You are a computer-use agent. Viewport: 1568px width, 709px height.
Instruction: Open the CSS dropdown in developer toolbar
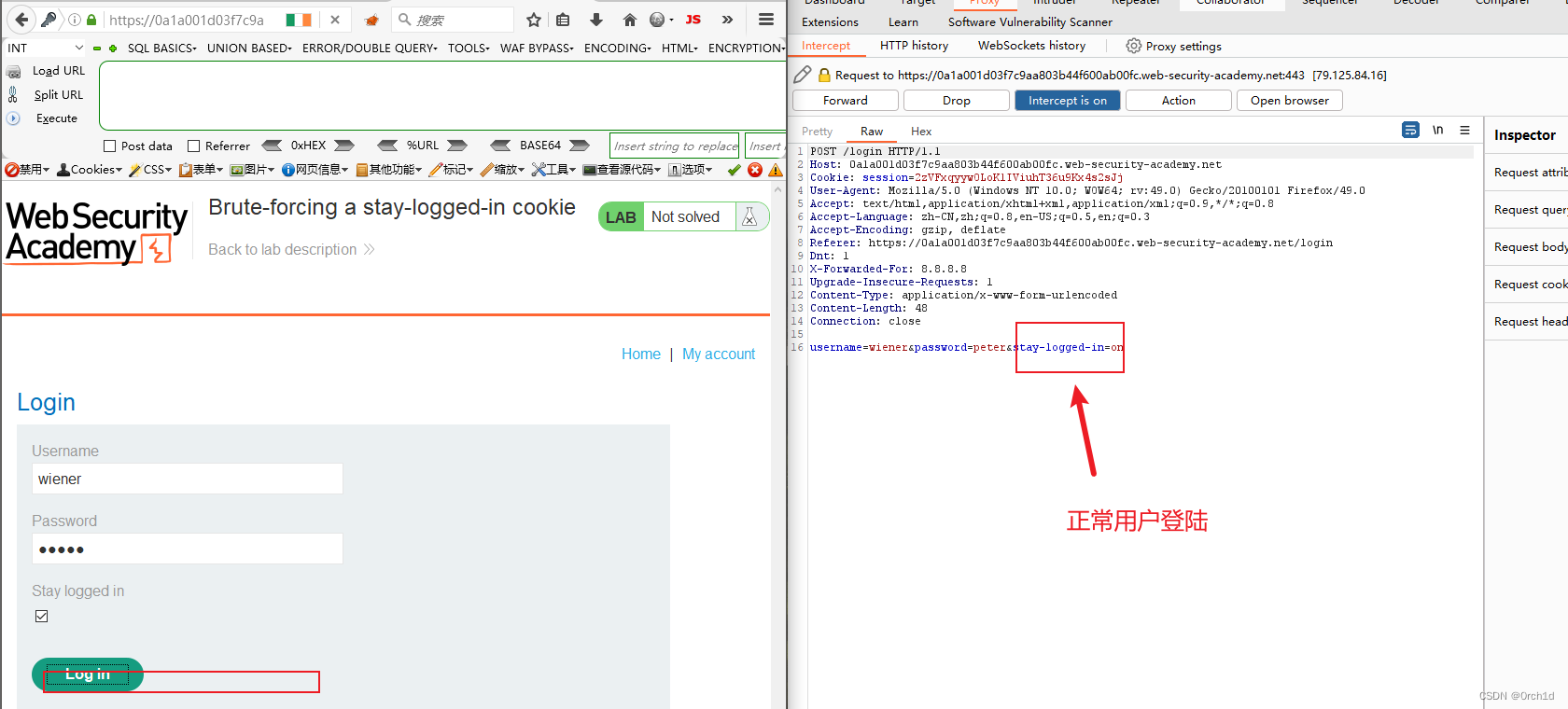click(150, 170)
